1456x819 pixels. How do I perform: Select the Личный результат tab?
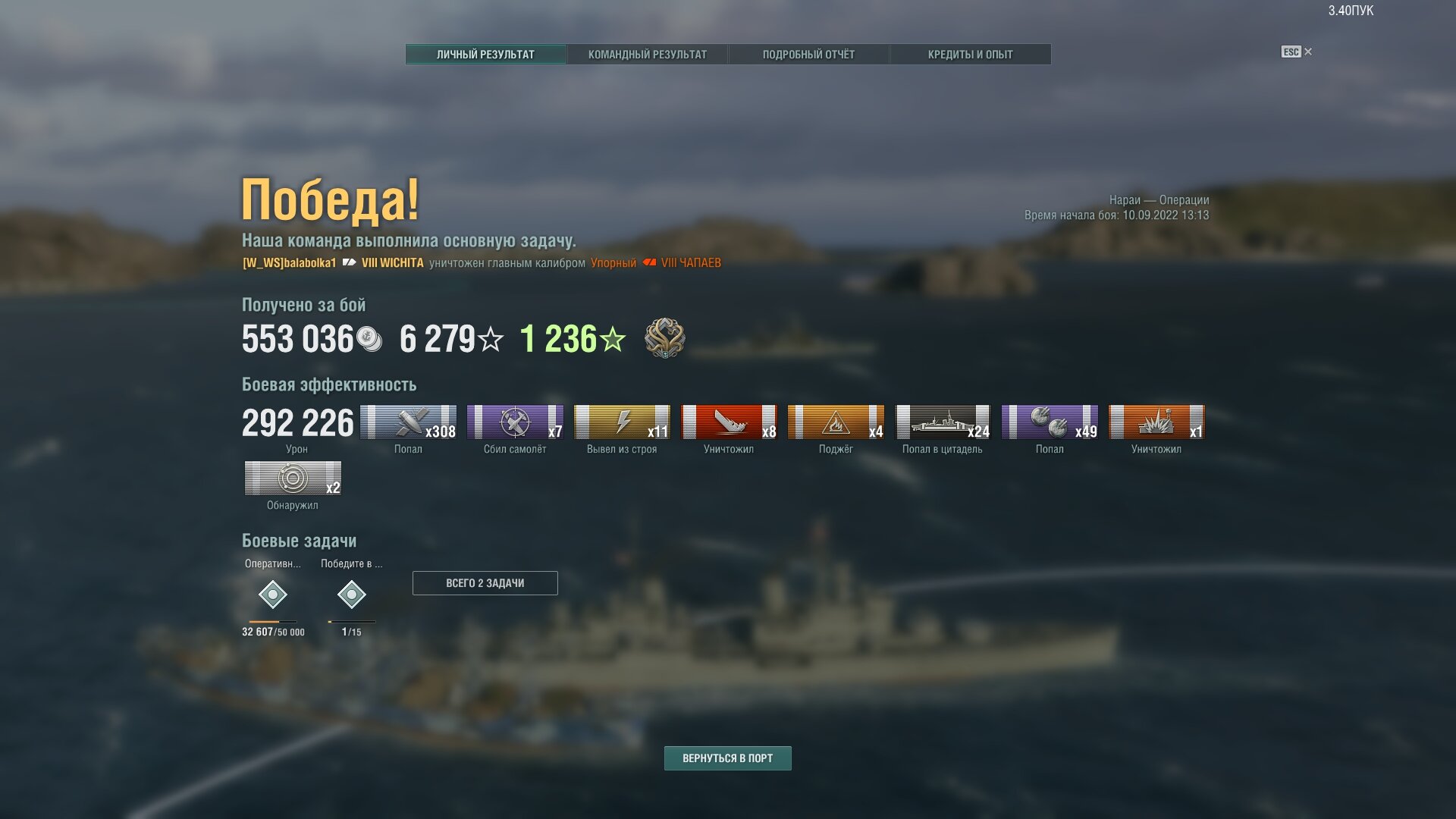point(485,55)
